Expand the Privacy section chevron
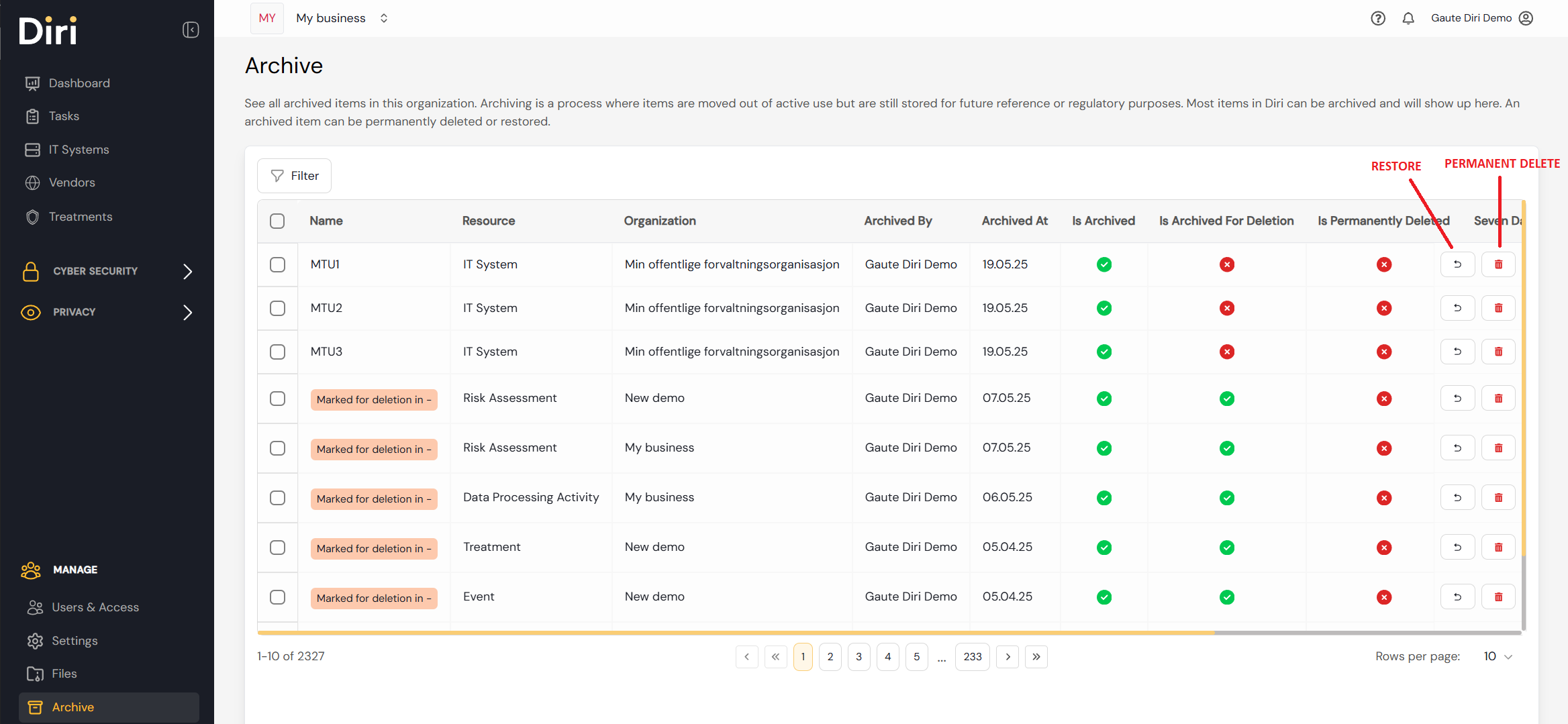This screenshot has width=1568, height=724. click(x=188, y=312)
